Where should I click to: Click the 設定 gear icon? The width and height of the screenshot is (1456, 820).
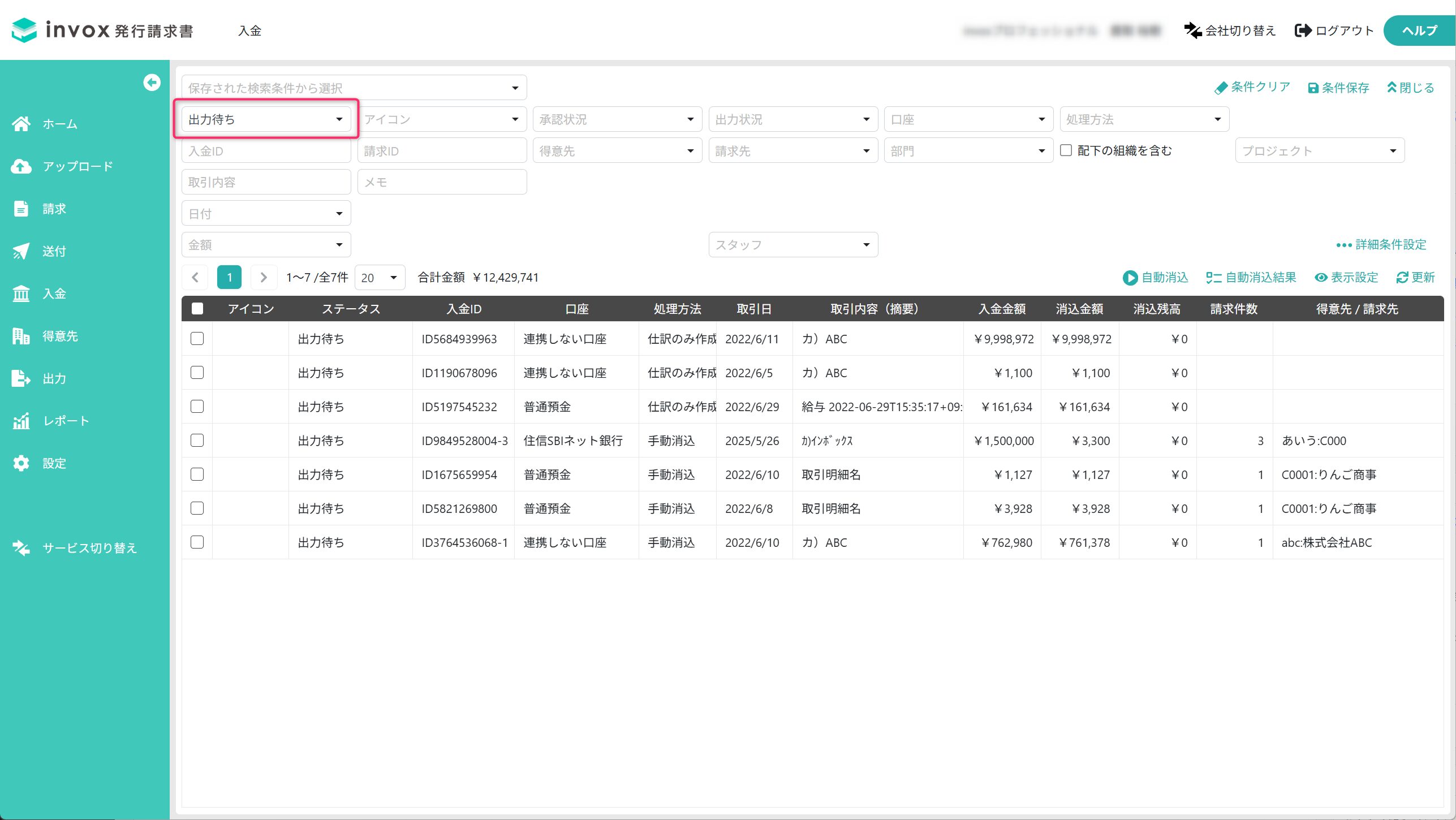pyautogui.click(x=21, y=463)
